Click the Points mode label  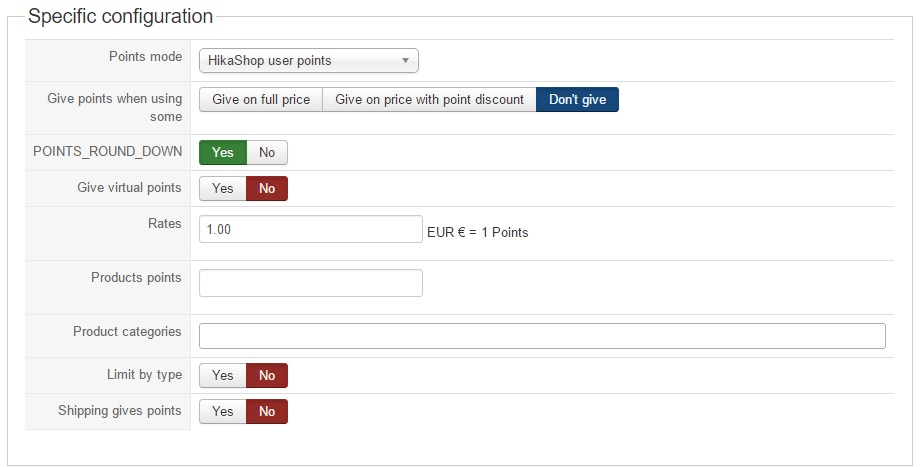pos(145,57)
